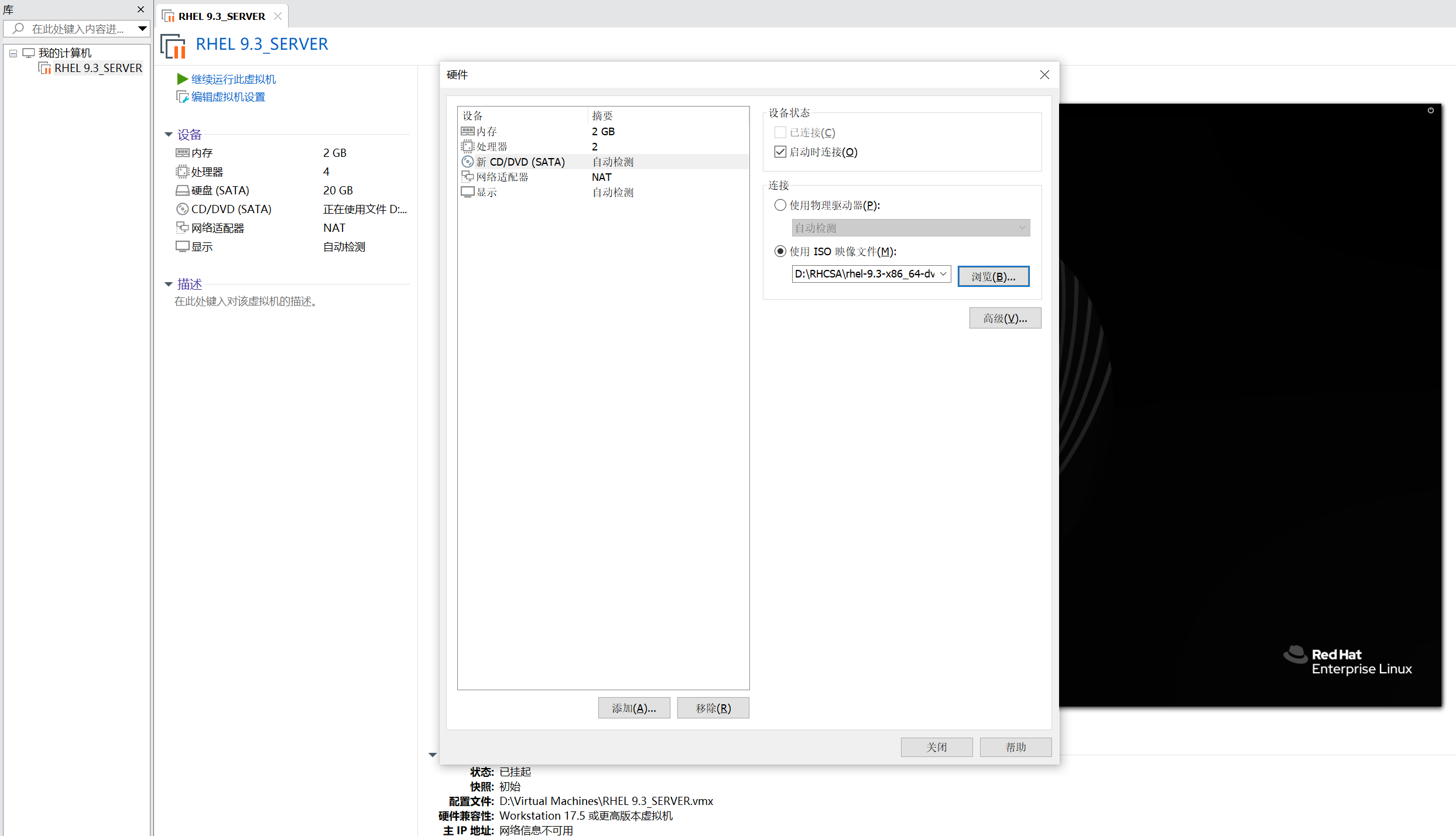1456x836 pixels.
Task: Select the 使用物理驱动器 radio button
Action: tap(780, 205)
